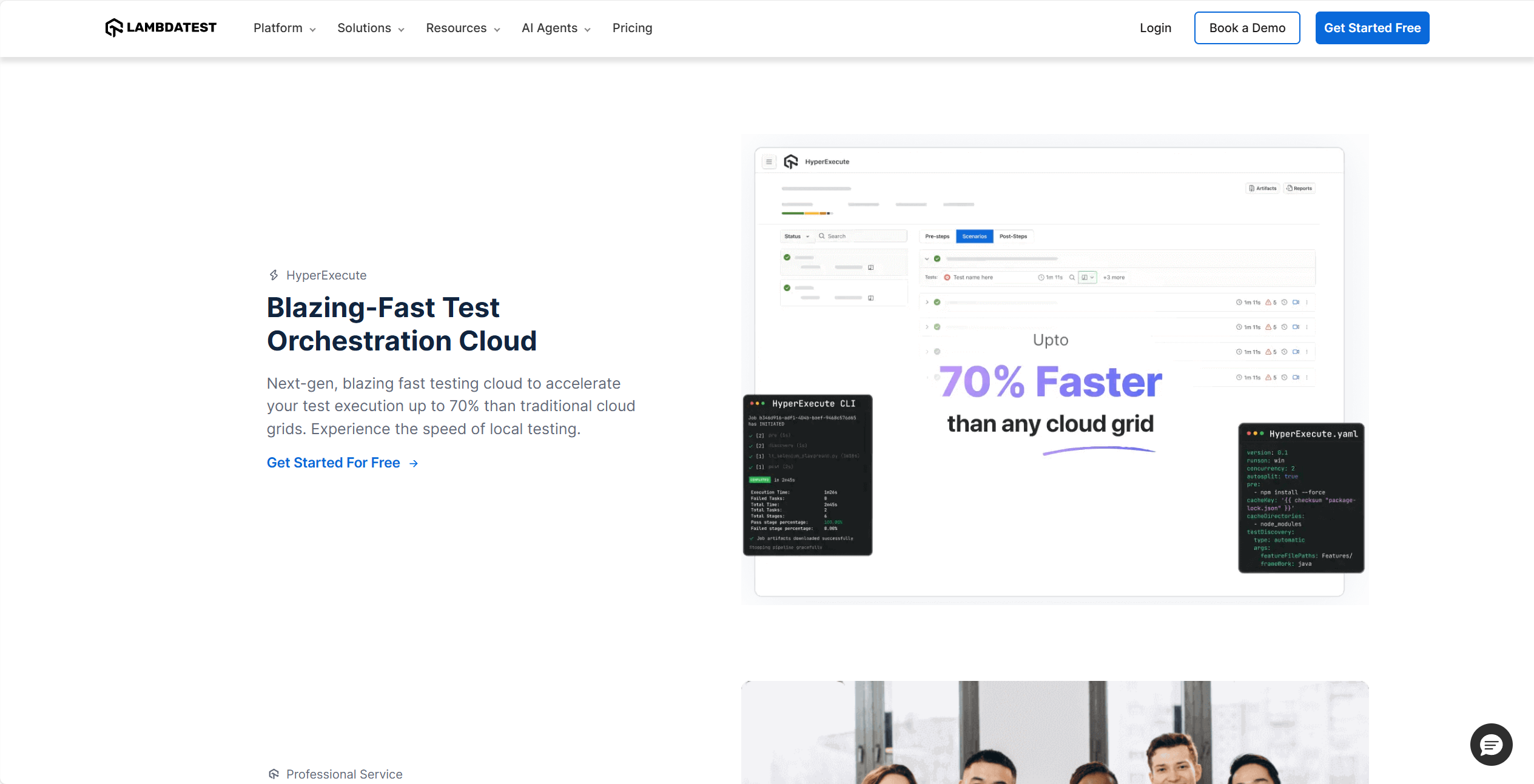1534x784 pixels.
Task: Open the chat support widget
Action: click(x=1491, y=745)
